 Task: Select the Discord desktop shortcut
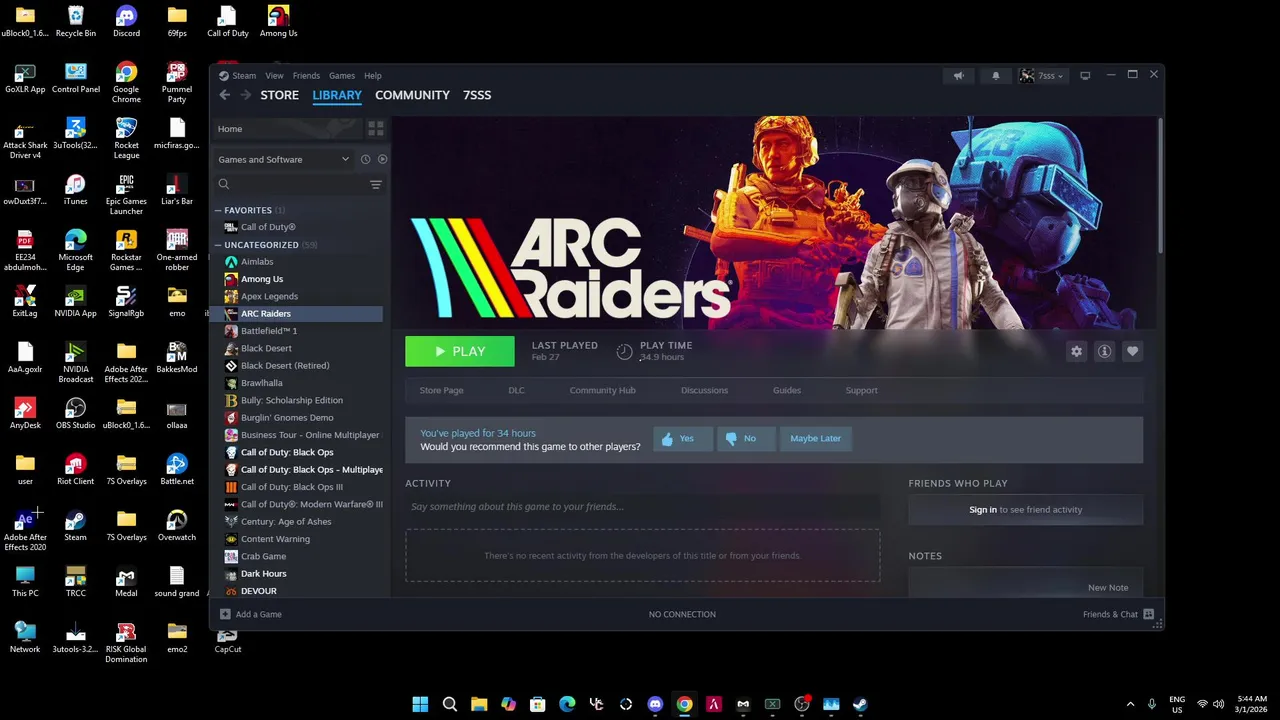pyautogui.click(x=126, y=21)
